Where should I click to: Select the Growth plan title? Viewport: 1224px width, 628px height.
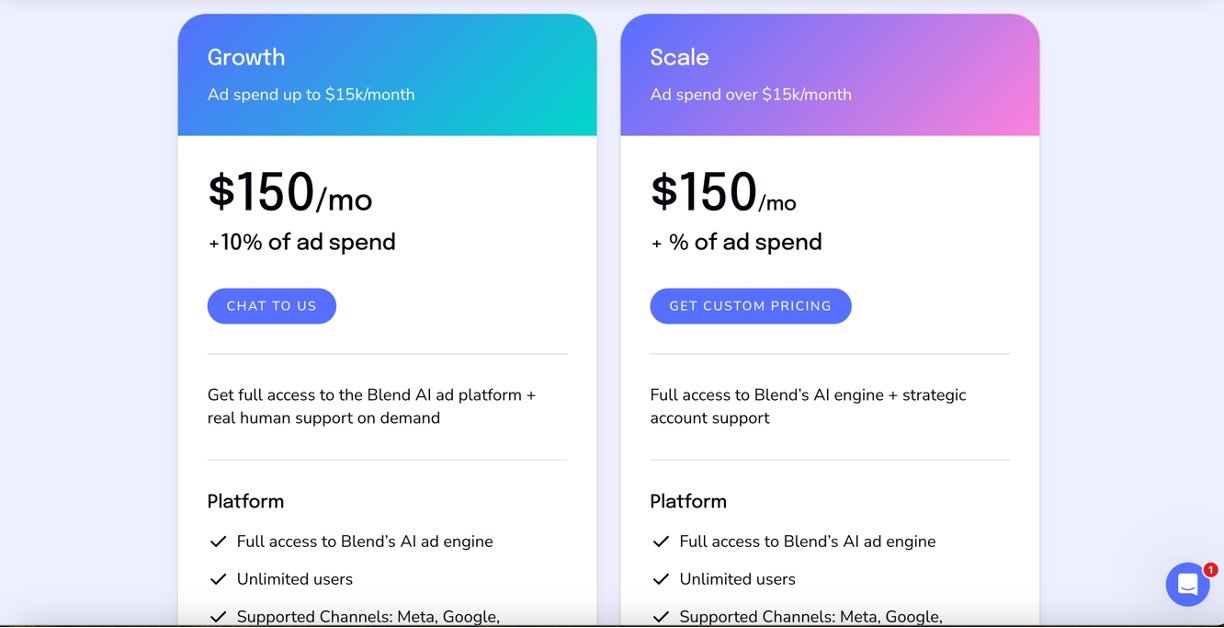click(246, 57)
